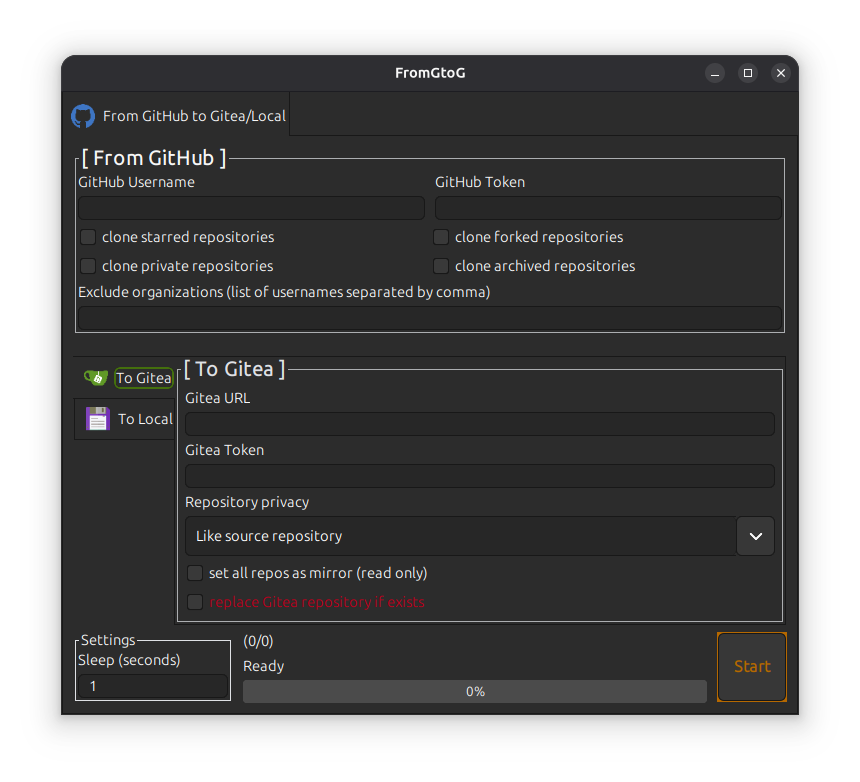Check set all repos as mirror

195,573
